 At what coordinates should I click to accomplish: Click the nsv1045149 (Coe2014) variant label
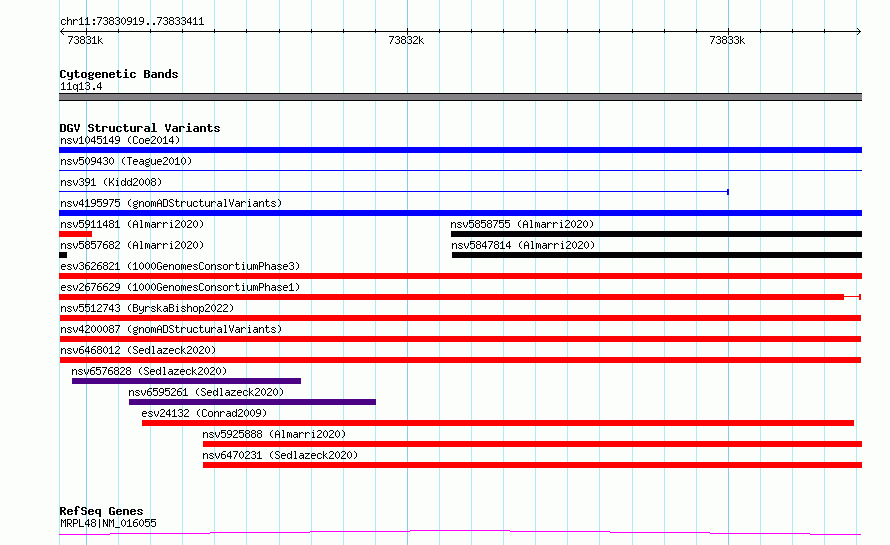tap(120, 140)
